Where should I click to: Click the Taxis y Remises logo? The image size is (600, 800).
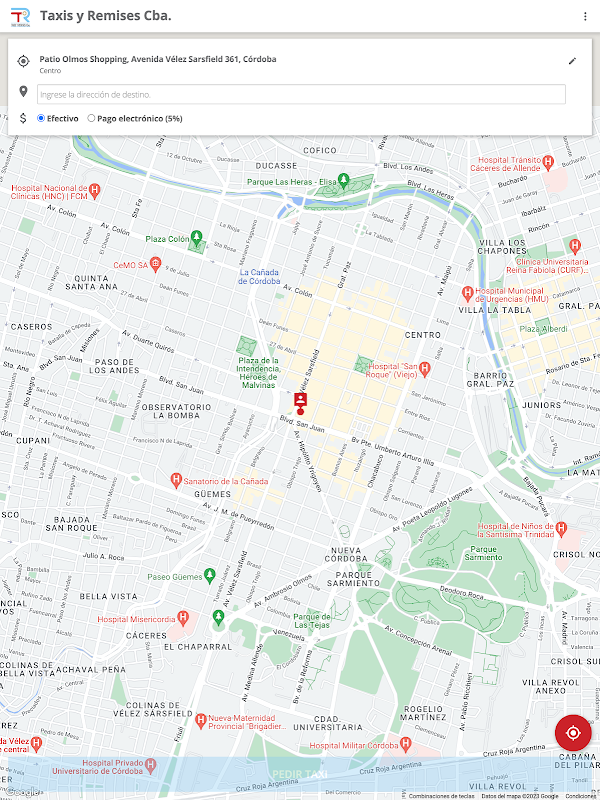(x=20, y=16)
